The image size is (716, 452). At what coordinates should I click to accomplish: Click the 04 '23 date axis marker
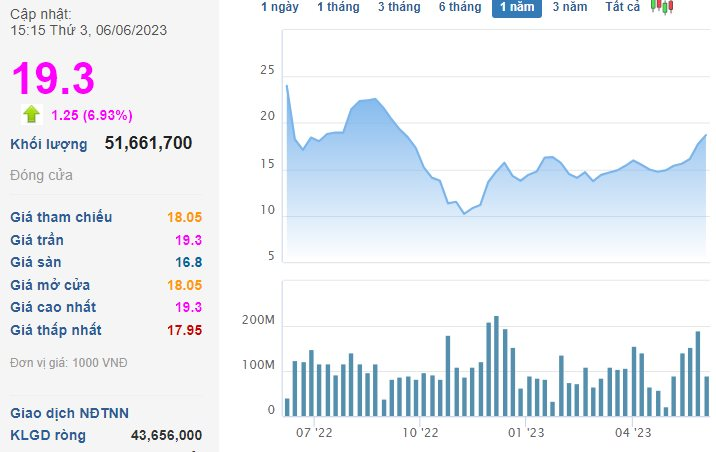(633, 433)
